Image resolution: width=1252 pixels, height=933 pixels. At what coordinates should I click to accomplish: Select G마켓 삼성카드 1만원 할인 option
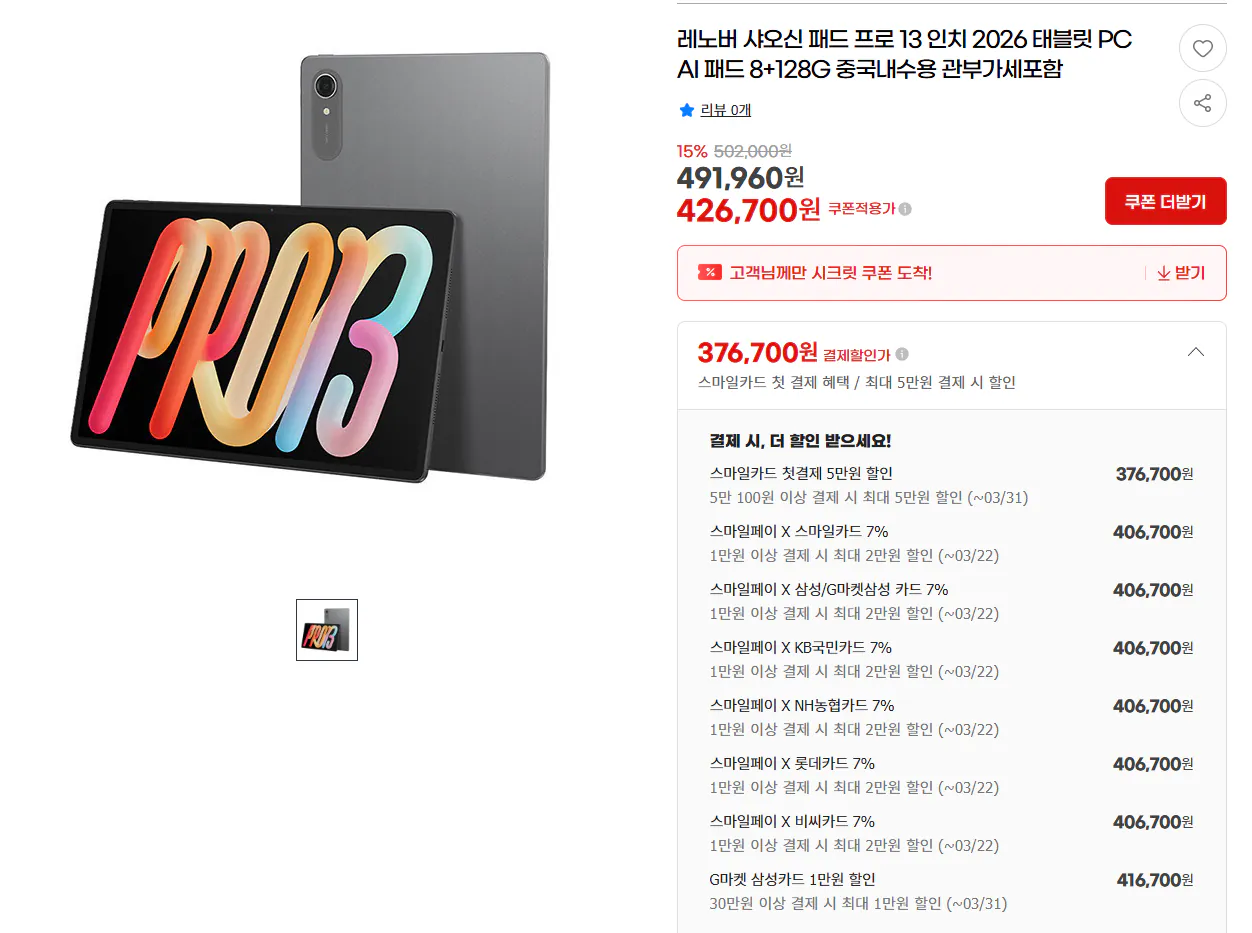click(x=951, y=891)
